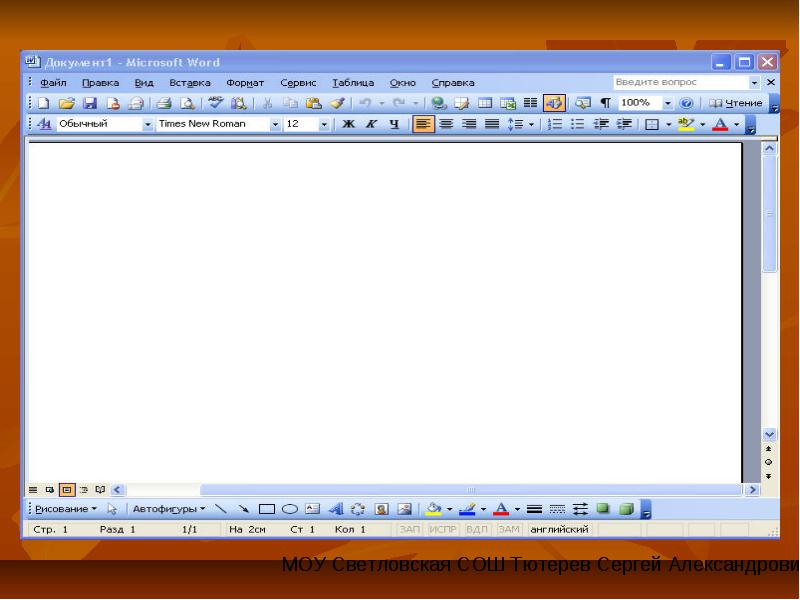Expand Times New Roman font list

(275, 124)
